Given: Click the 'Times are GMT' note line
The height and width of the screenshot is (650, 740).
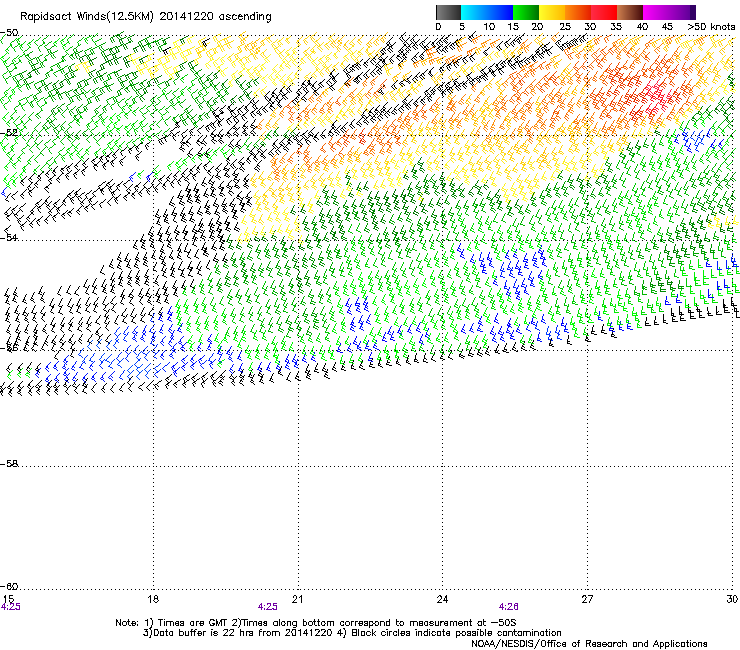Looking at the screenshot, I should pyautogui.click(x=316, y=623).
